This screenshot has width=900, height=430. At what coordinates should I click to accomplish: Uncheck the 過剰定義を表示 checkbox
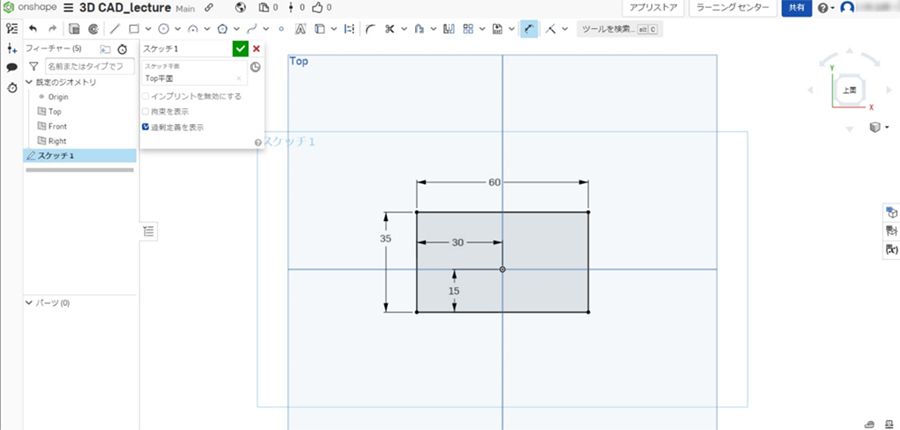point(146,127)
